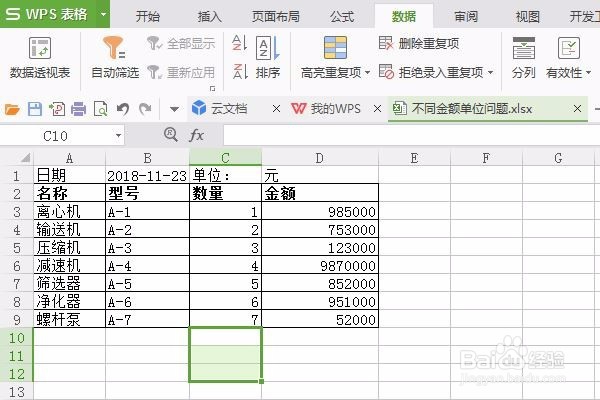Switch to the 审阅 tab

tap(466, 16)
